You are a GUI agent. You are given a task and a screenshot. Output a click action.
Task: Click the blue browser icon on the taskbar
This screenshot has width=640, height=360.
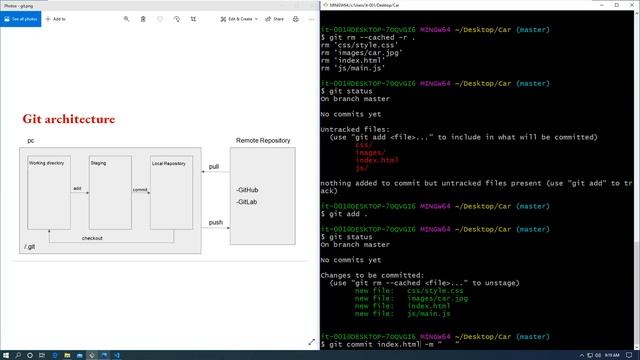[55, 355]
